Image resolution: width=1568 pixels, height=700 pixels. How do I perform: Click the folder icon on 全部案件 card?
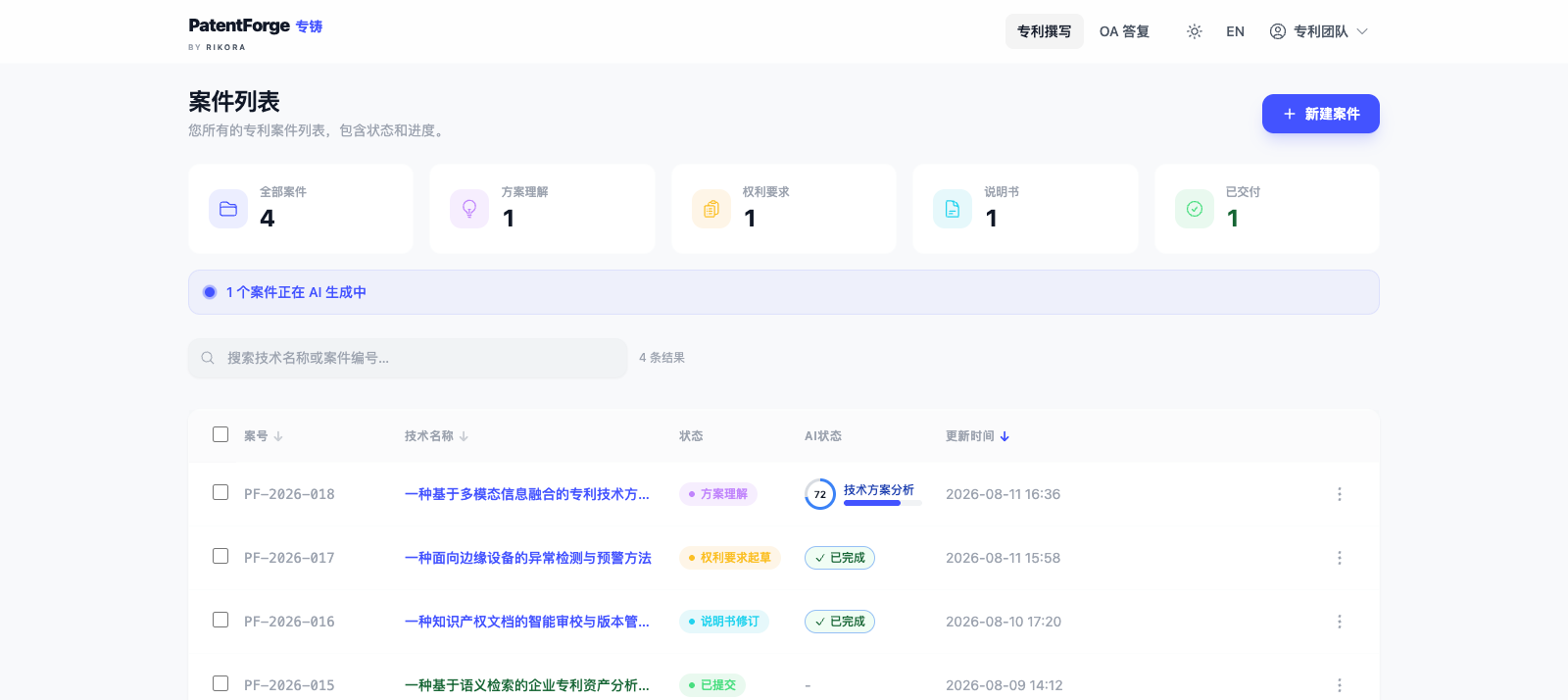point(228,209)
